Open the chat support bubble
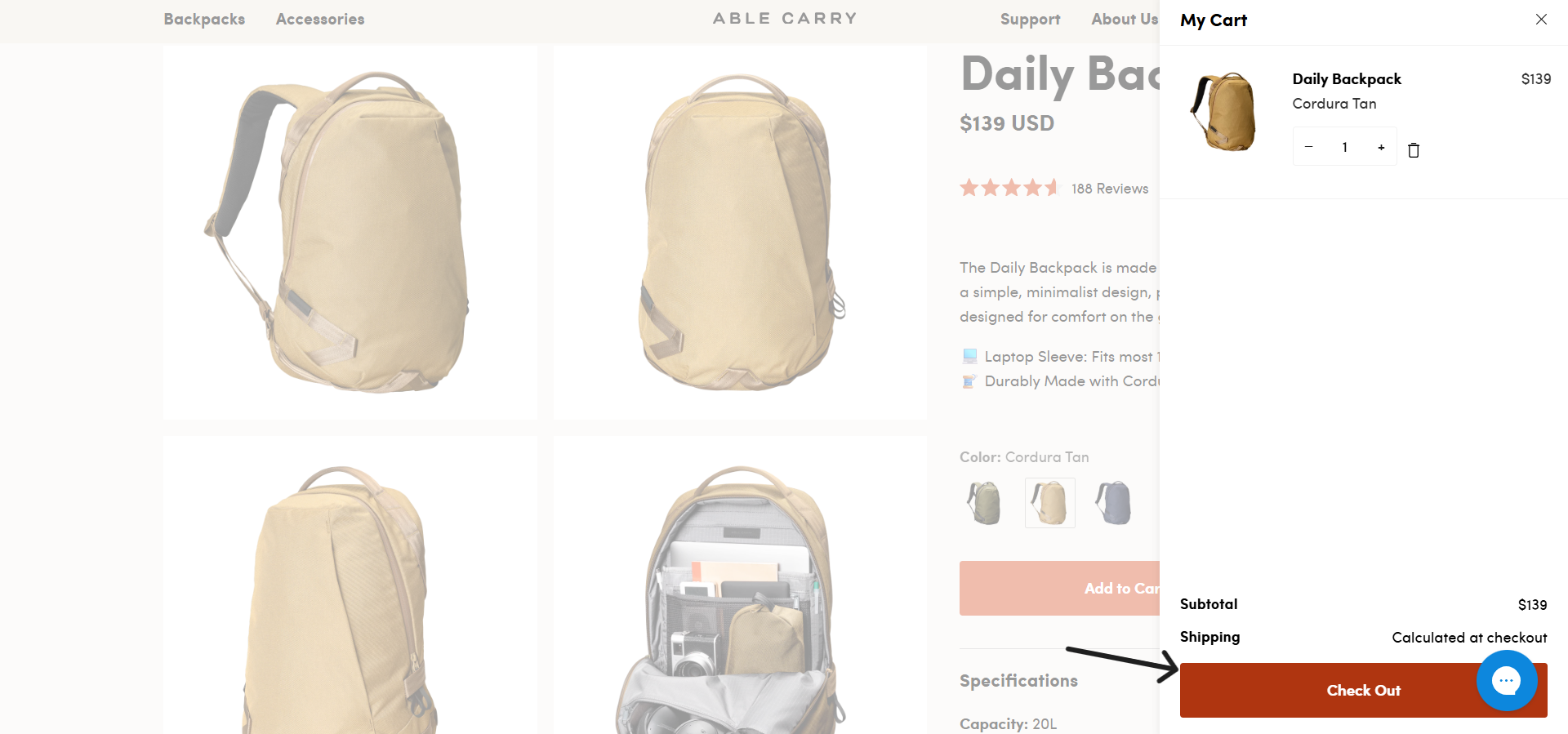The image size is (1568, 734). click(x=1507, y=680)
